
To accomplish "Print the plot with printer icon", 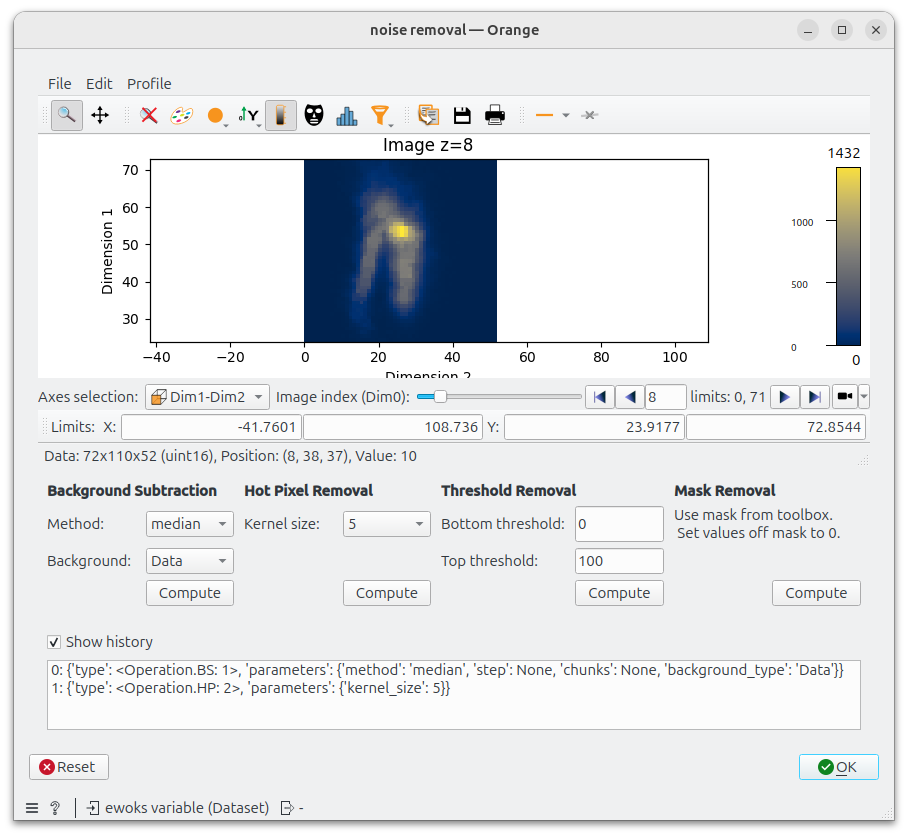I will [495, 115].
